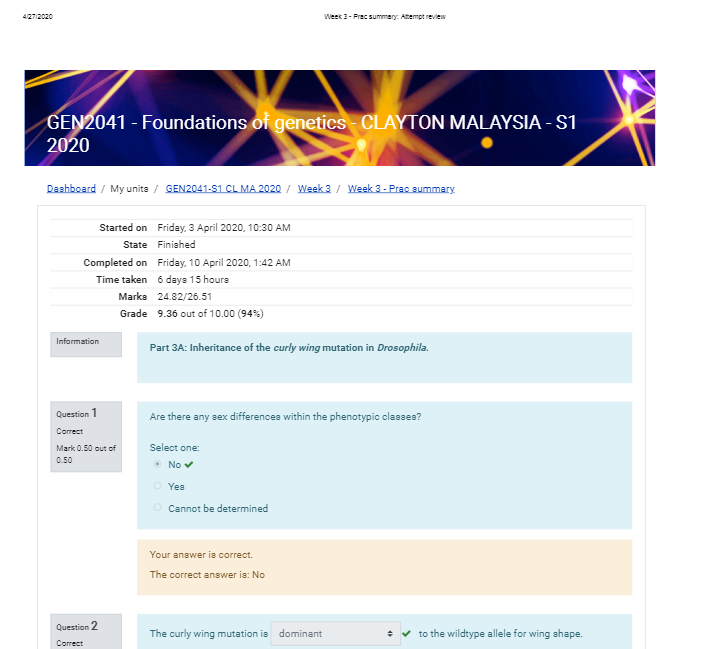Select the 'No' radio option
714x649 pixels.
pyautogui.click(x=157, y=464)
